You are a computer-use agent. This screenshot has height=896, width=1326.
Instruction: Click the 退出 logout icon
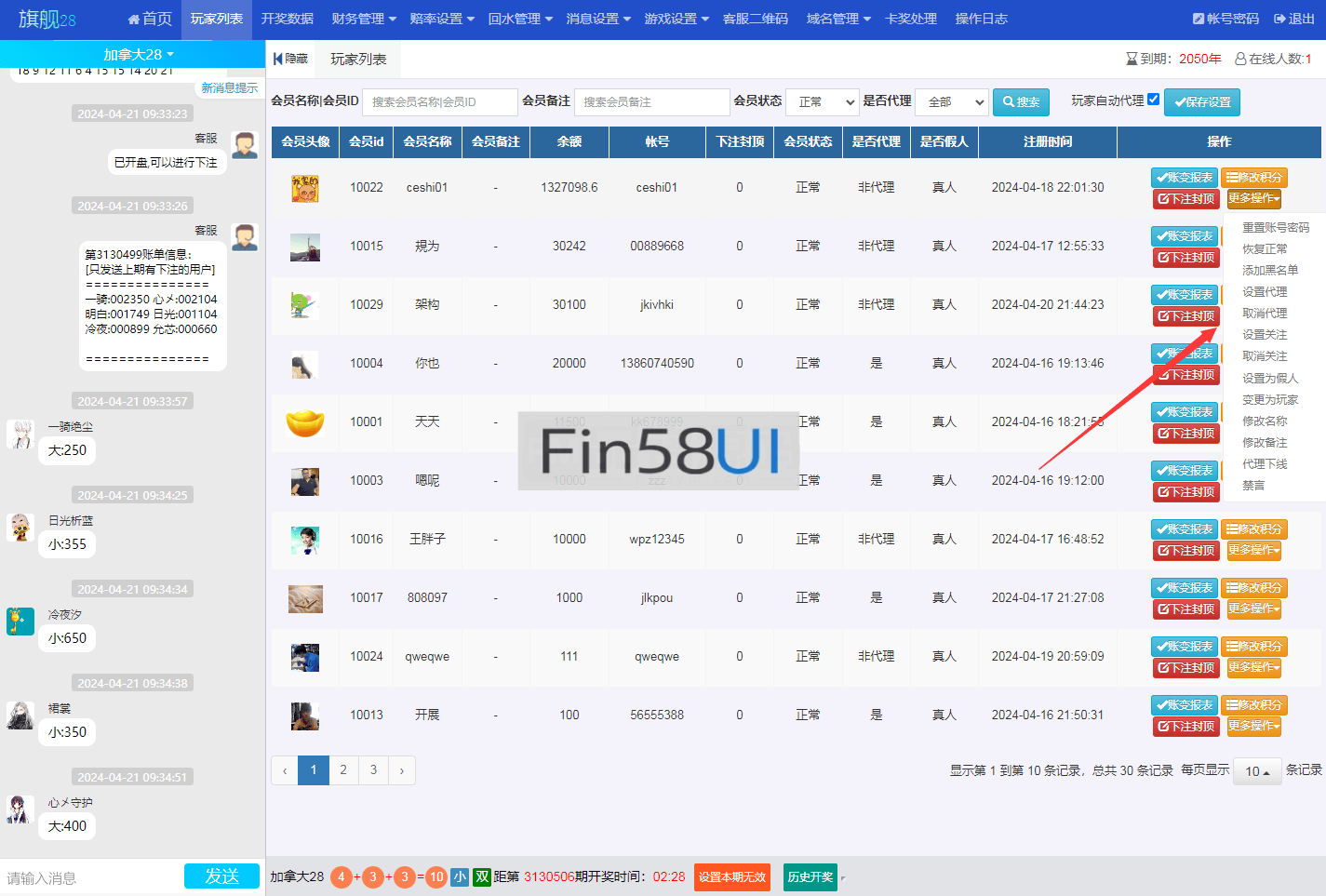[1280, 19]
